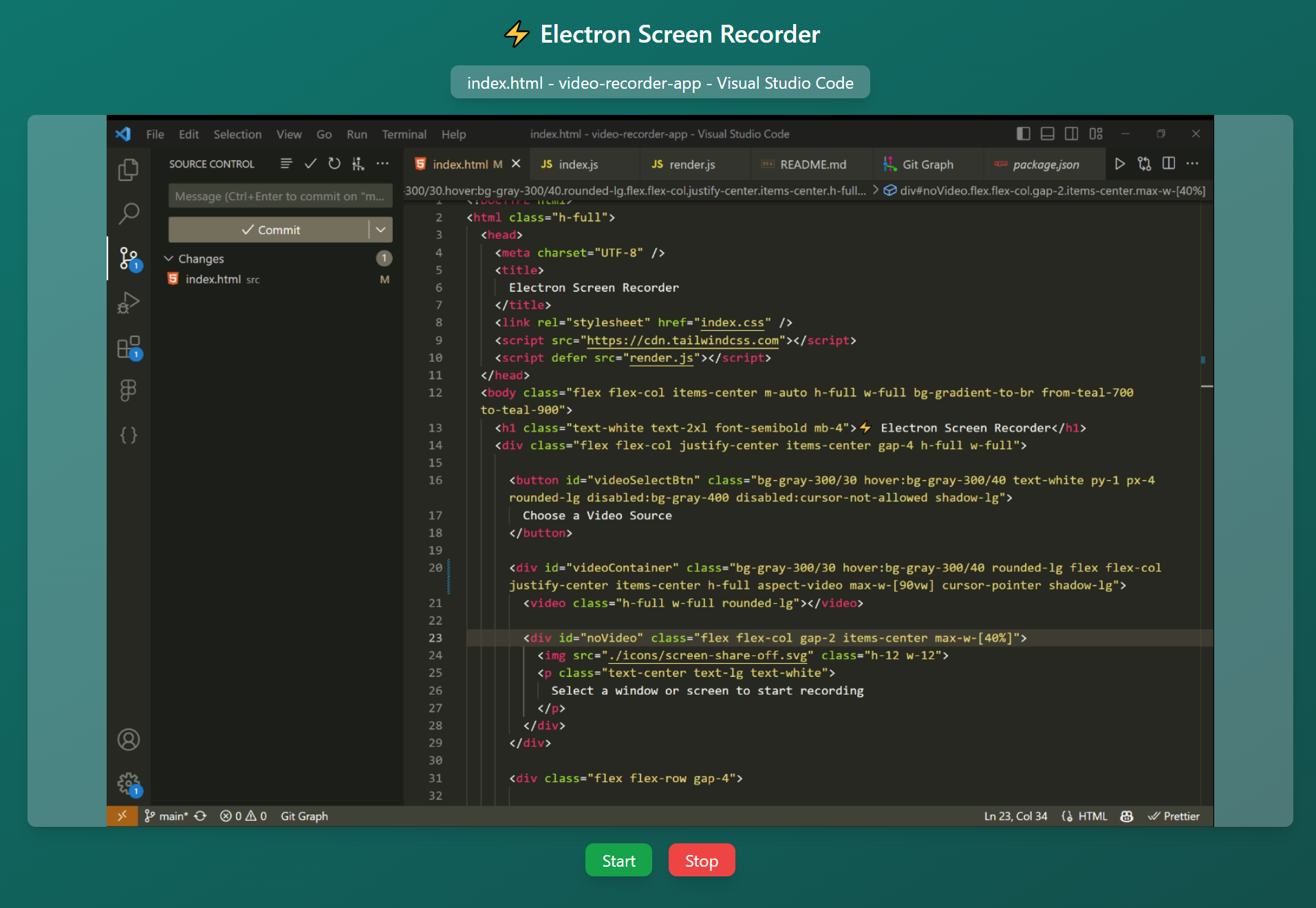1316x908 pixels.
Task: Toggle the bottom panel layout button
Action: coord(1048,133)
